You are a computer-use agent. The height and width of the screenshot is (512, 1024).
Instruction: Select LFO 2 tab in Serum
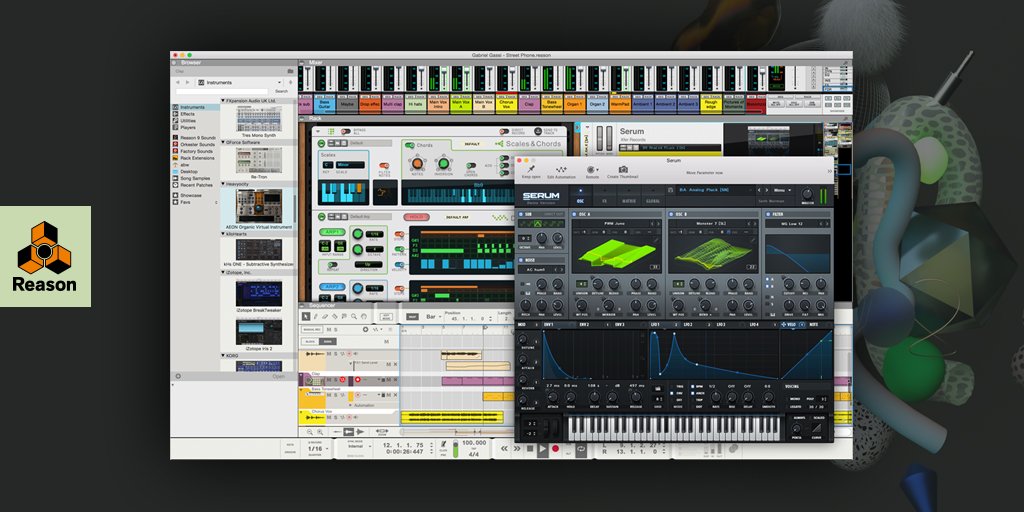688,325
